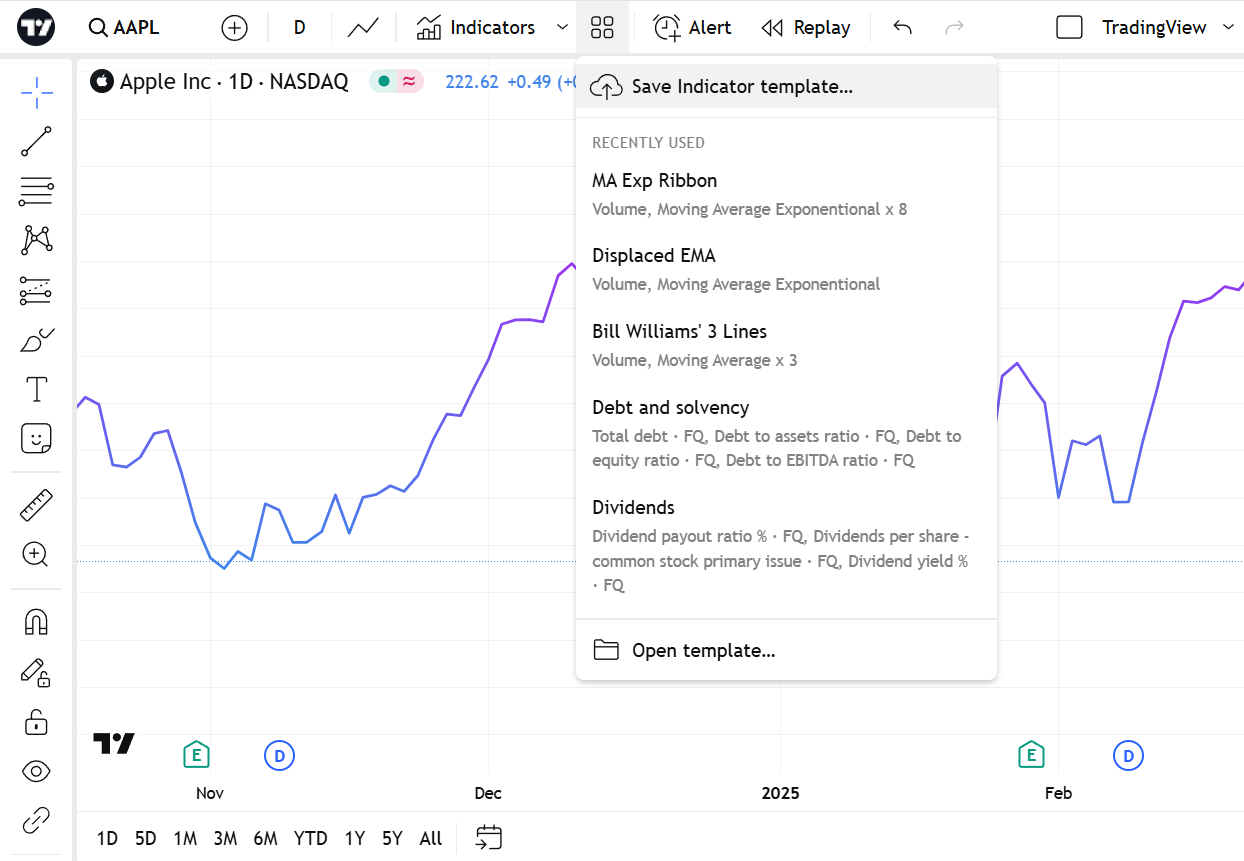This screenshot has height=861, width=1244.
Task: Expand the layout dropdown chevron
Action: [1228, 27]
